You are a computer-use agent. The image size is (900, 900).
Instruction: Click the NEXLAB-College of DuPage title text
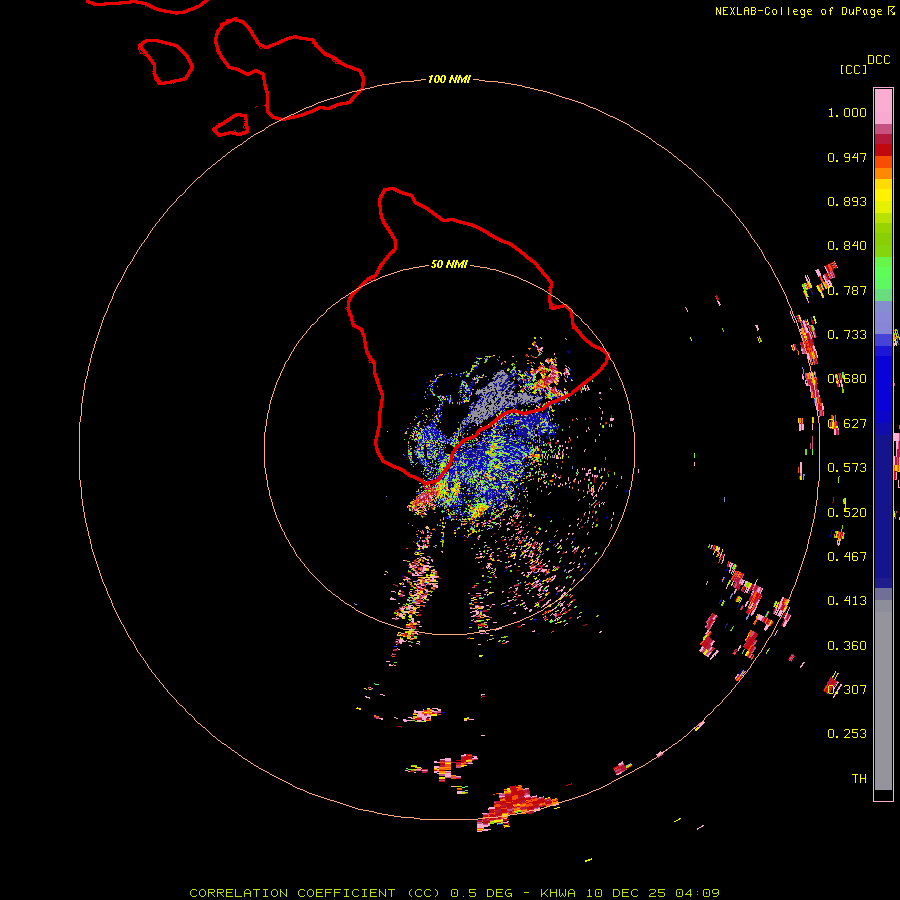pos(798,11)
